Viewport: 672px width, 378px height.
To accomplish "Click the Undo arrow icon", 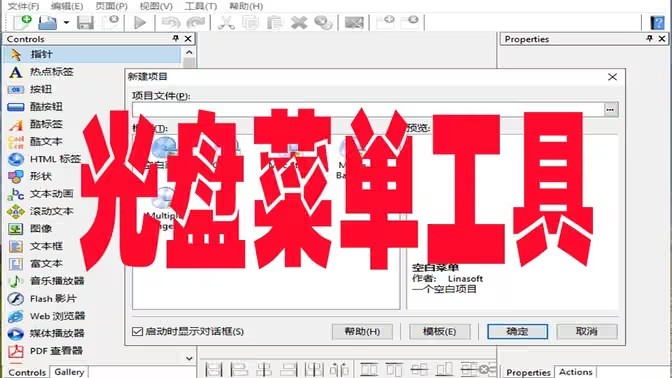I will [171, 22].
